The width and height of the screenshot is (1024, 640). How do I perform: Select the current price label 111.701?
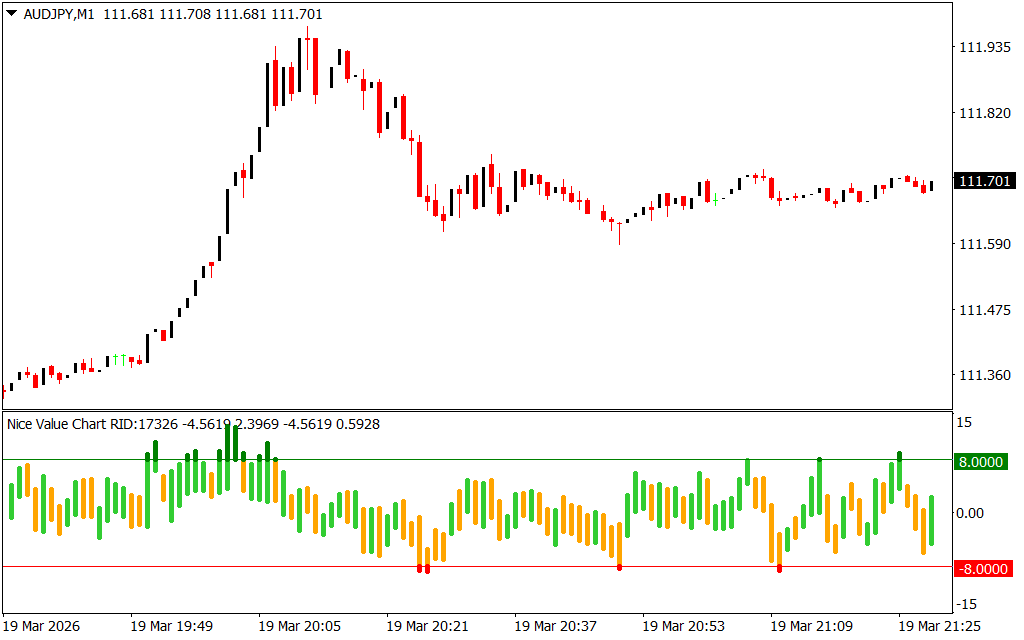(x=984, y=181)
